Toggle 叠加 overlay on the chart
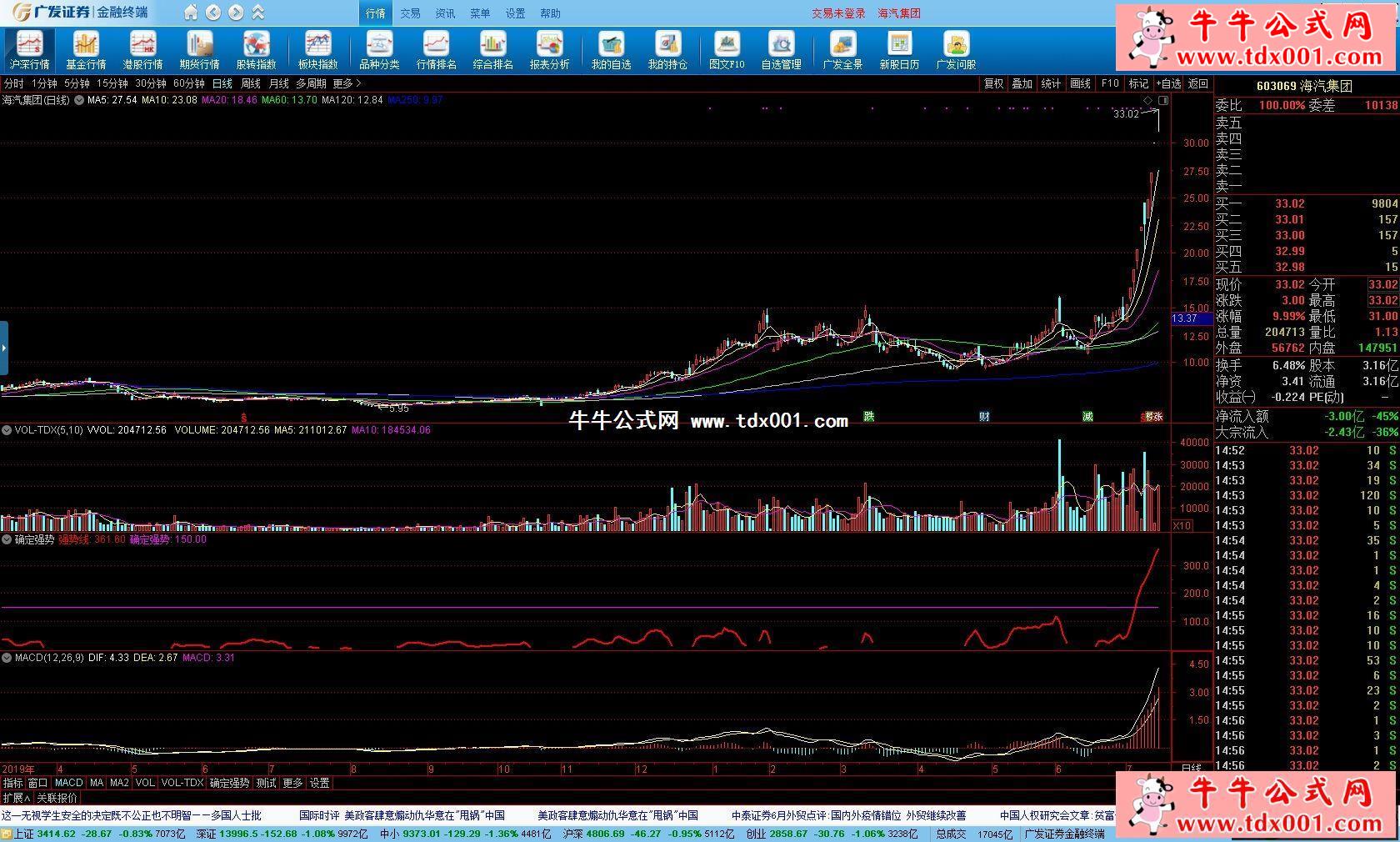The height and width of the screenshot is (842, 1400). click(x=1022, y=83)
